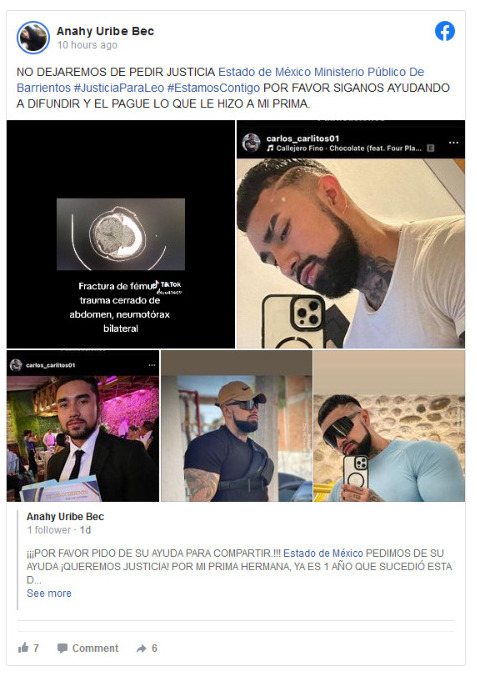
Task: Open Estado de México link in main post
Action: (264, 72)
